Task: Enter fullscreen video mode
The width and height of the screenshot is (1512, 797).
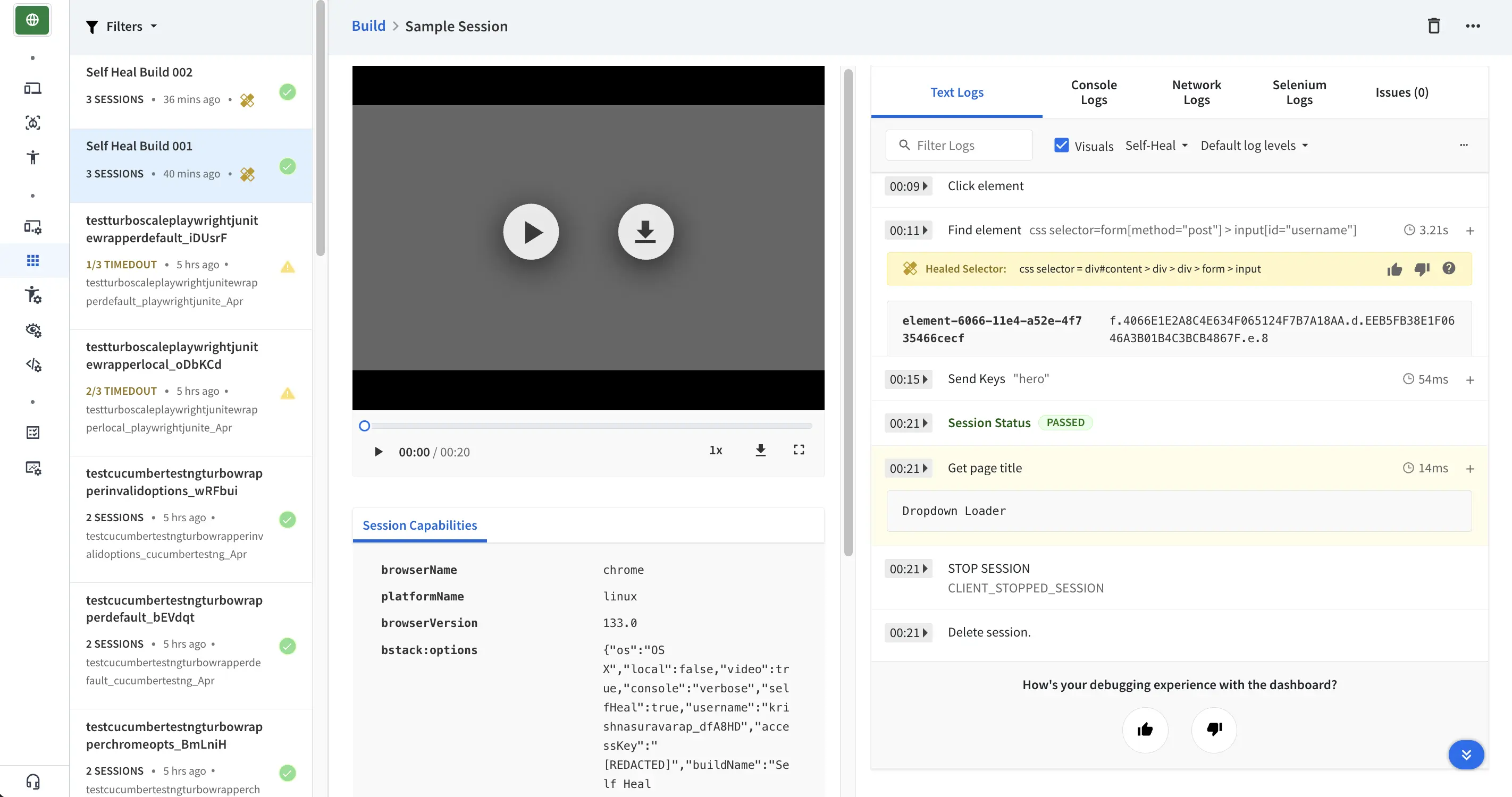Action: [798, 450]
